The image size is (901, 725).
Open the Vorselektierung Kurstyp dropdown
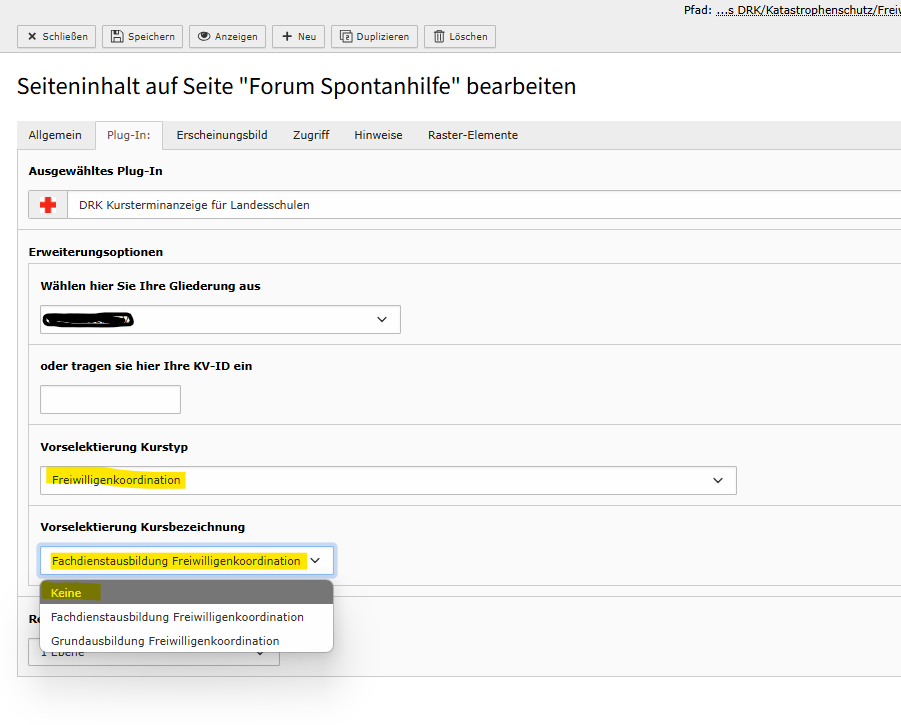click(x=388, y=480)
